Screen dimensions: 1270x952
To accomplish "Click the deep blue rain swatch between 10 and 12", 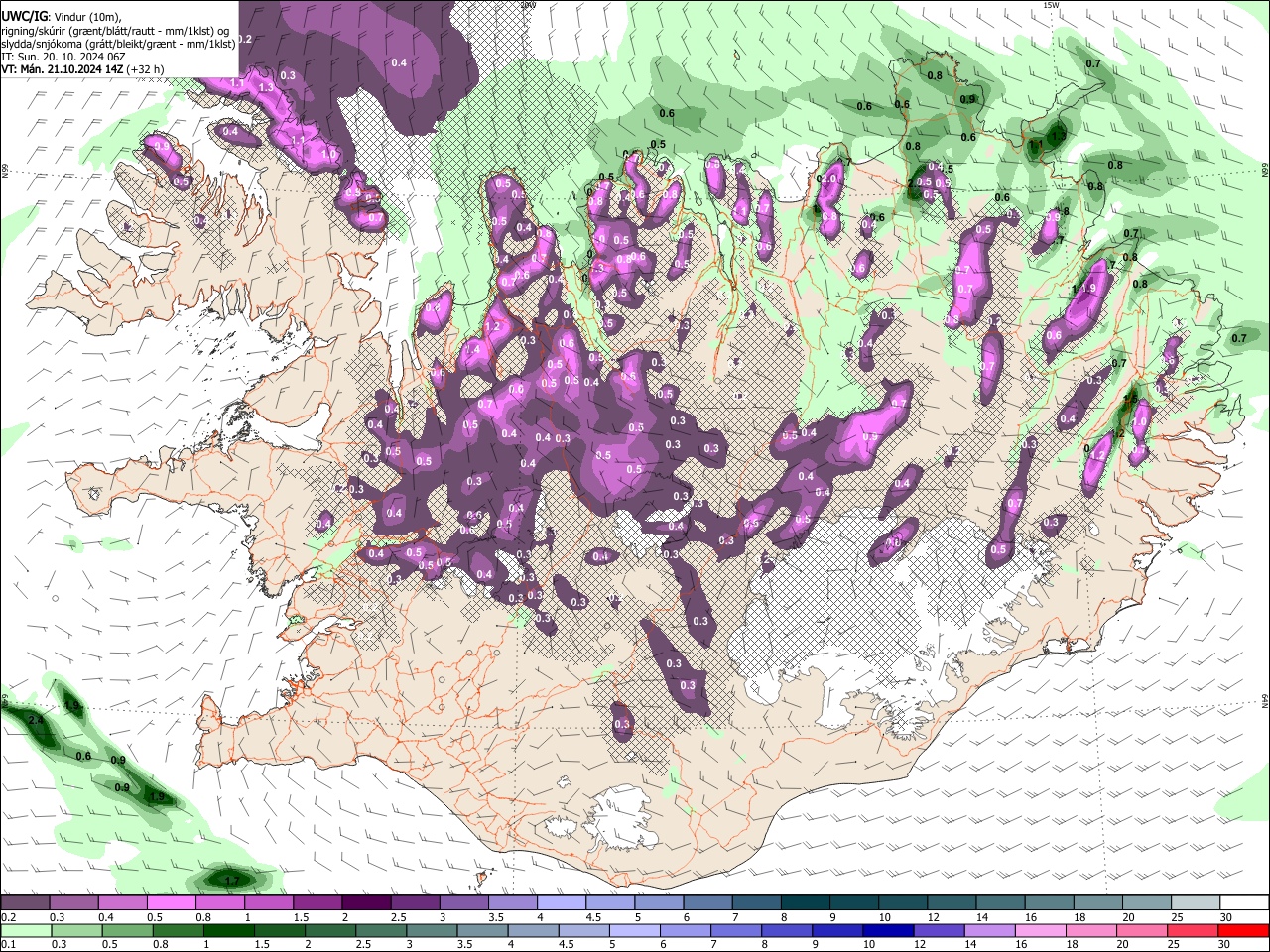I will tap(889, 931).
